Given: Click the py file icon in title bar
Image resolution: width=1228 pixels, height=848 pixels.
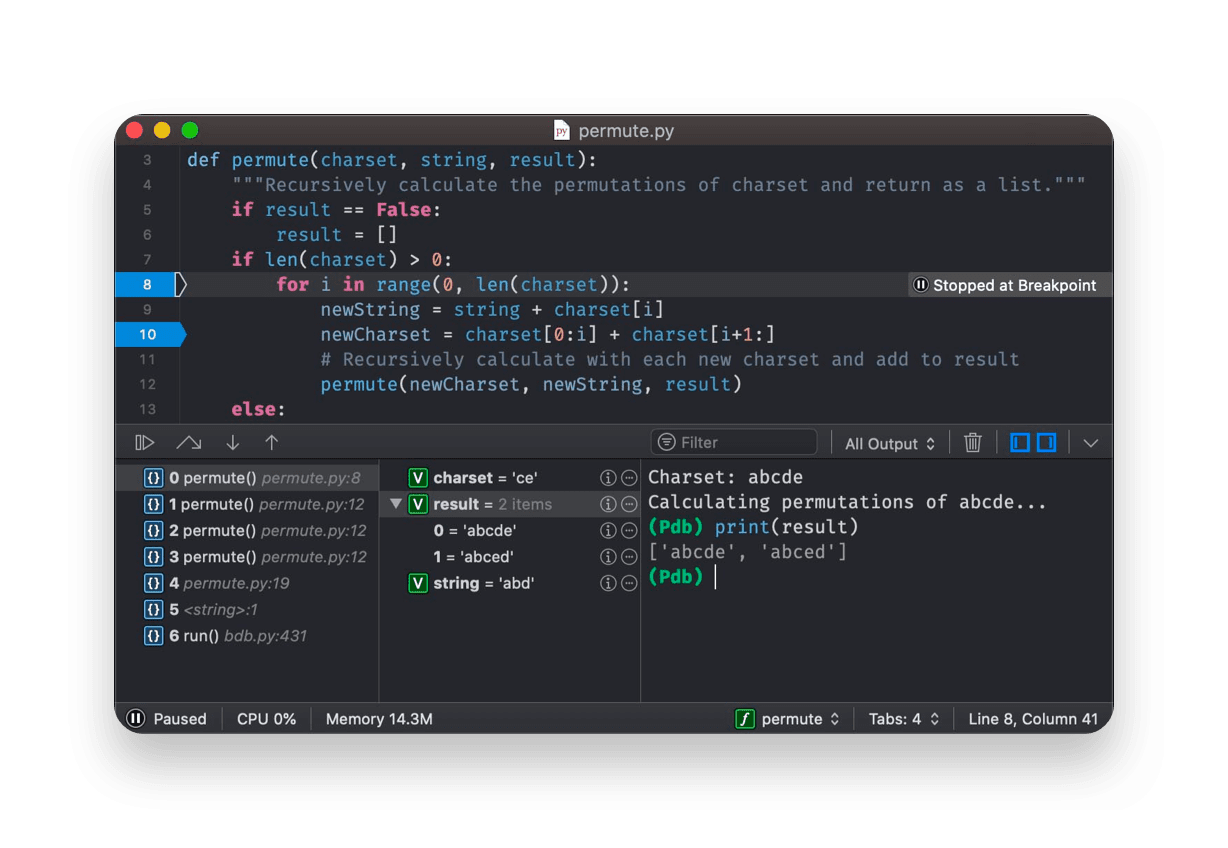Looking at the screenshot, I should (x=560, y=130).
